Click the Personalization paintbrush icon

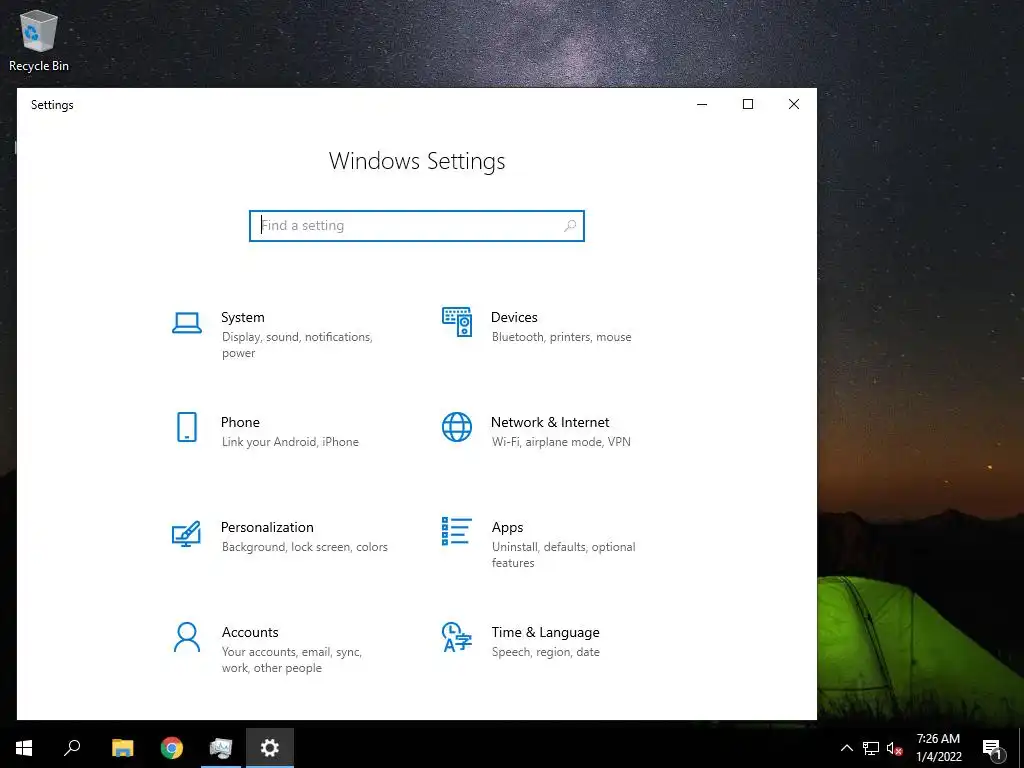(x=187, y=533)
